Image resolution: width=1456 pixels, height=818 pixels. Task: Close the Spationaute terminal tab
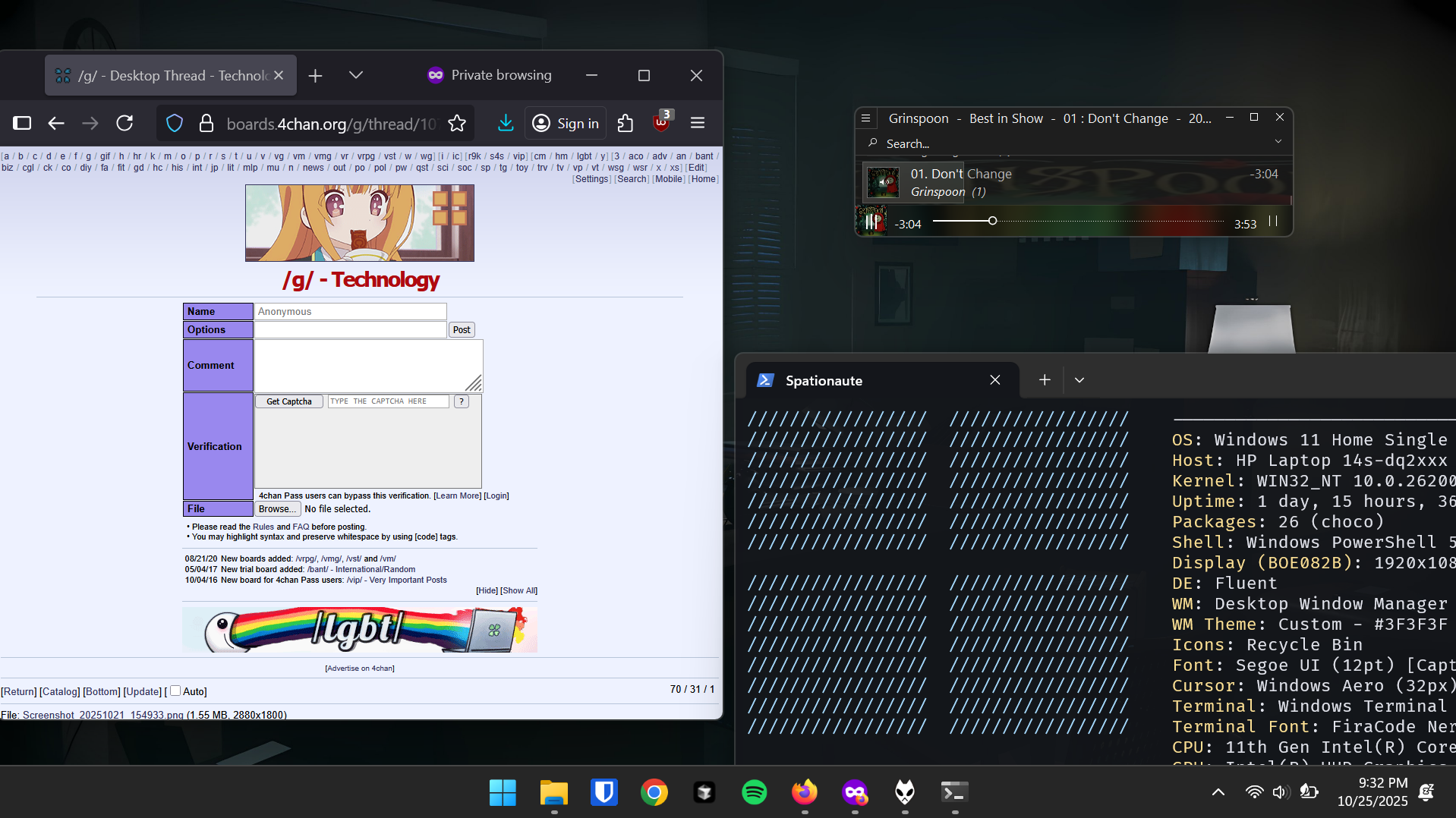[x=995, y=380]
